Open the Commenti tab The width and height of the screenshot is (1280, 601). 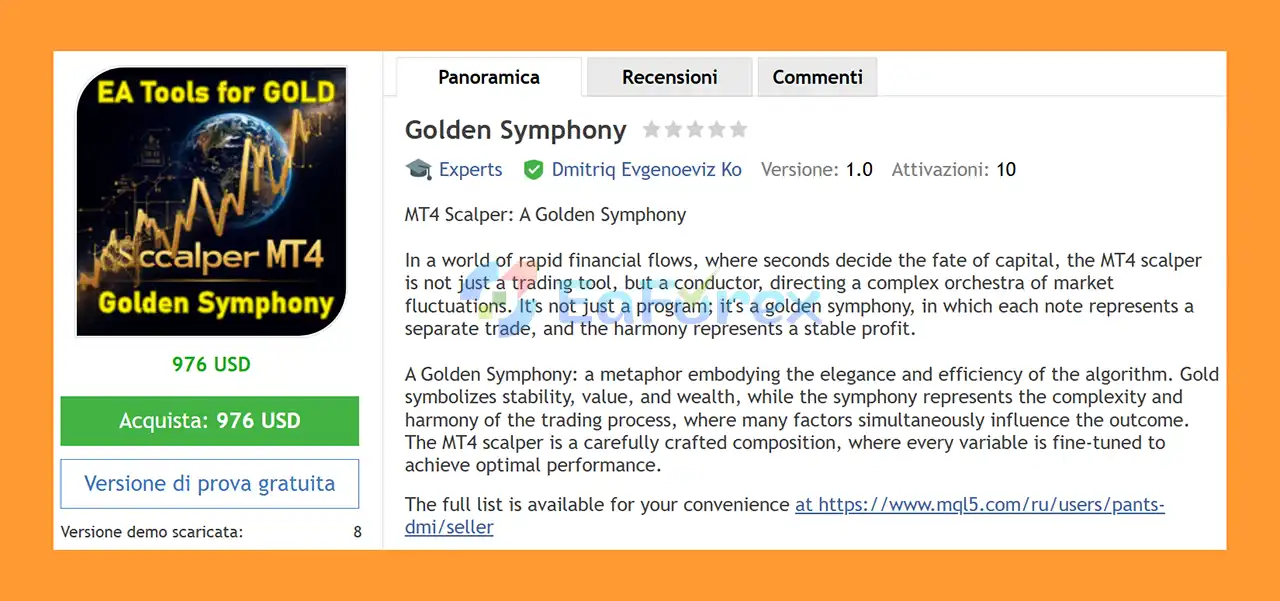[x=817, y=76]
